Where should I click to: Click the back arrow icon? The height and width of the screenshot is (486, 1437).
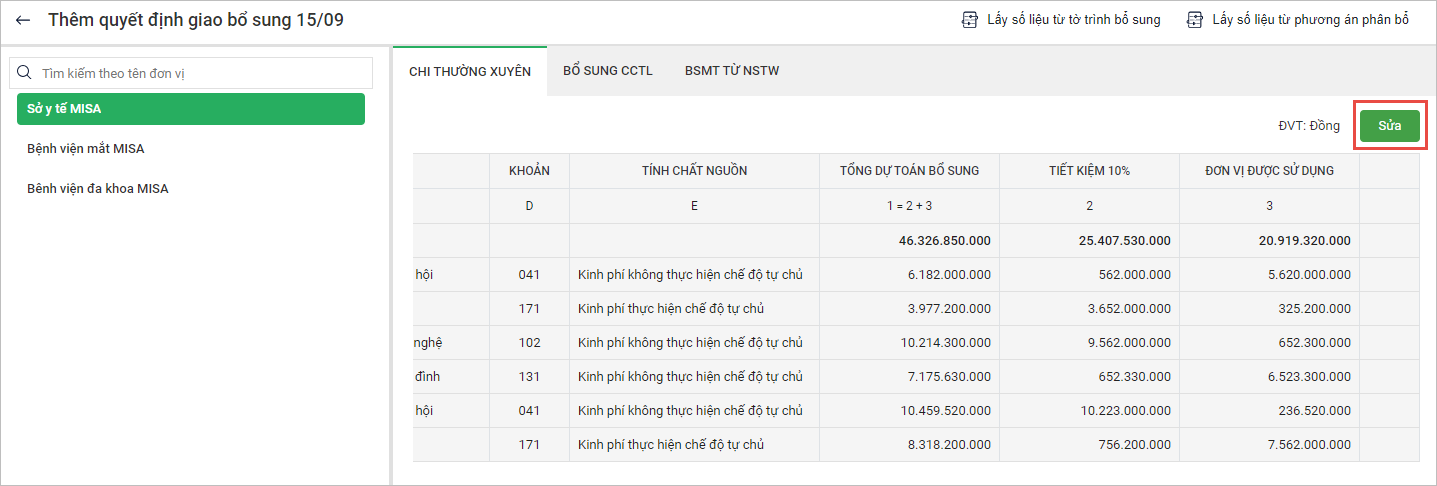tap(23, 20)
